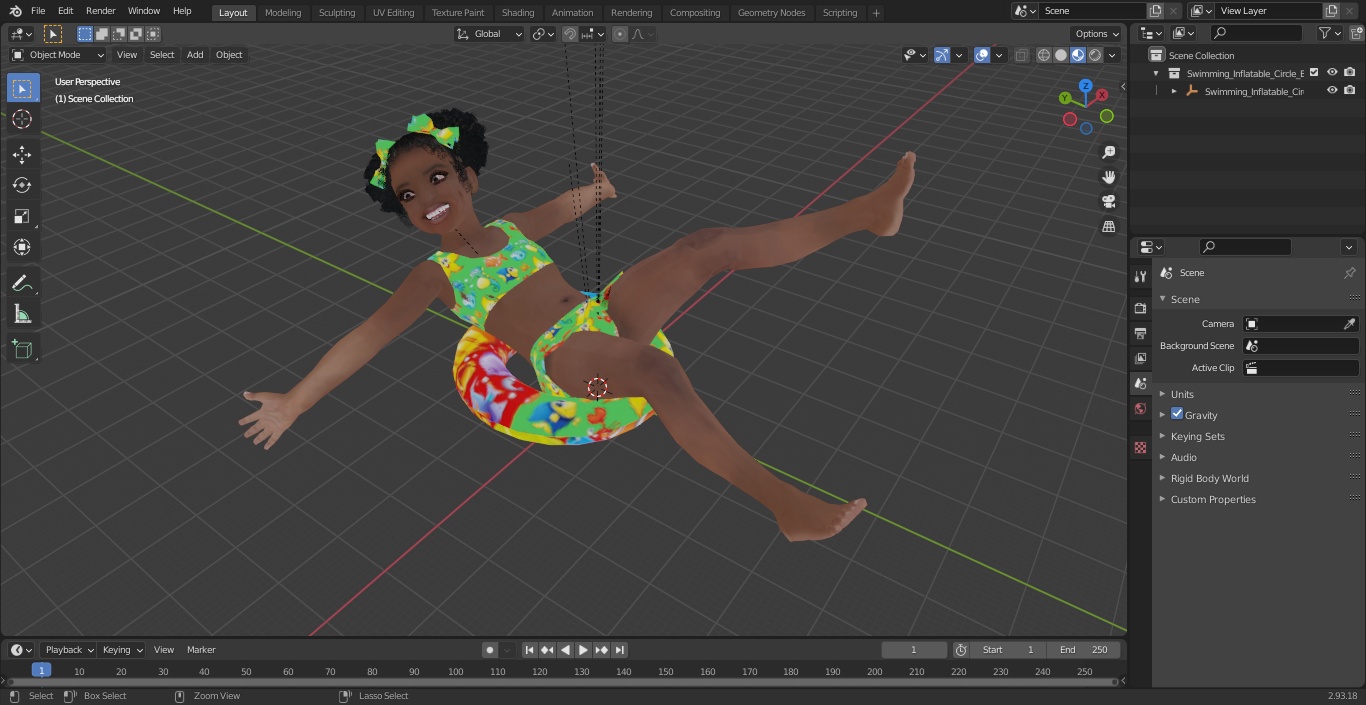1366x705 pixels.
Task: Select the Cursor tool in toolbar
Action: click(x=22, y=119)
